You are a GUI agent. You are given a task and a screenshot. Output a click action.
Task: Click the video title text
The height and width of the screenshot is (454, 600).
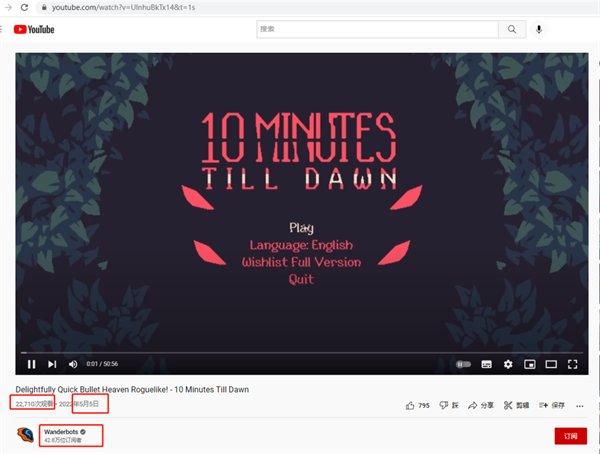(132, 390)
